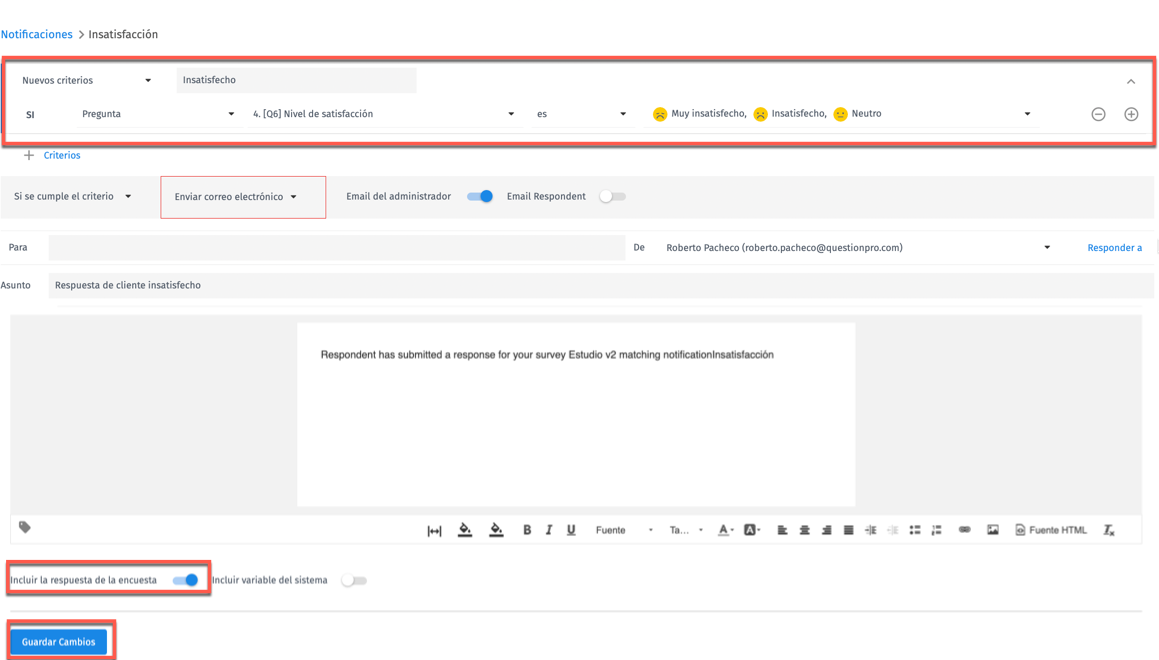Viewport: 1159px width, 660px height.
Task: Open the Nuevos criterios dropdown
Action: tap(86, 81)
